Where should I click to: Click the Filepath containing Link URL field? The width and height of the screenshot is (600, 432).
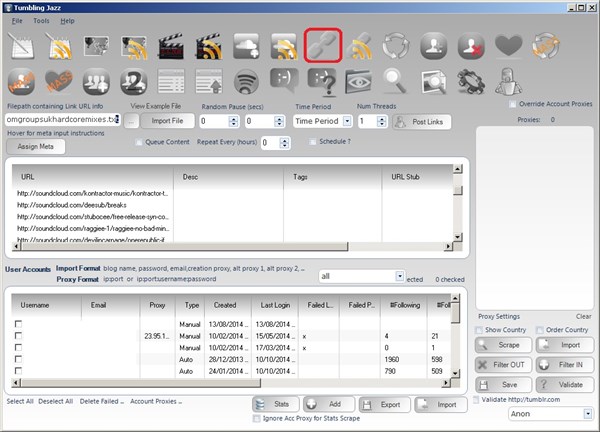(63, 119)
